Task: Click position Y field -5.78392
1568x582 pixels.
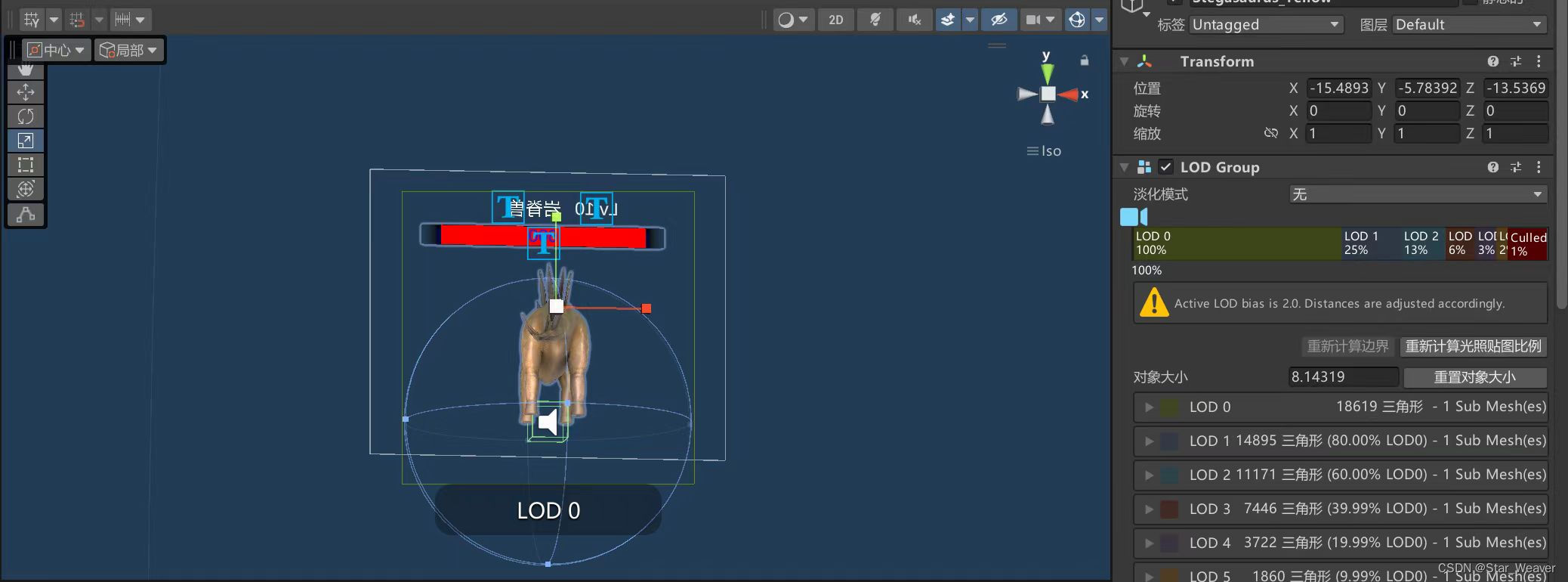Action: [1427, 88]
